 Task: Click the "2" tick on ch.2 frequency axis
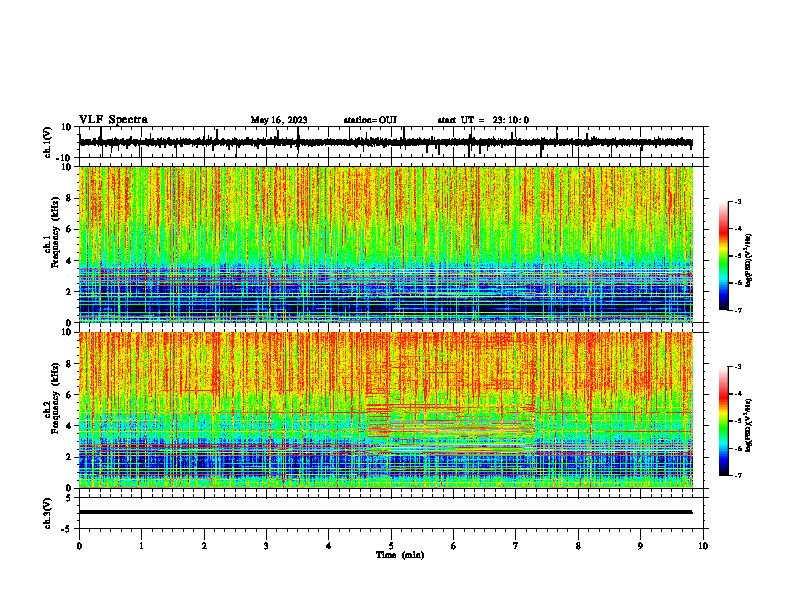tap(69, 457)
